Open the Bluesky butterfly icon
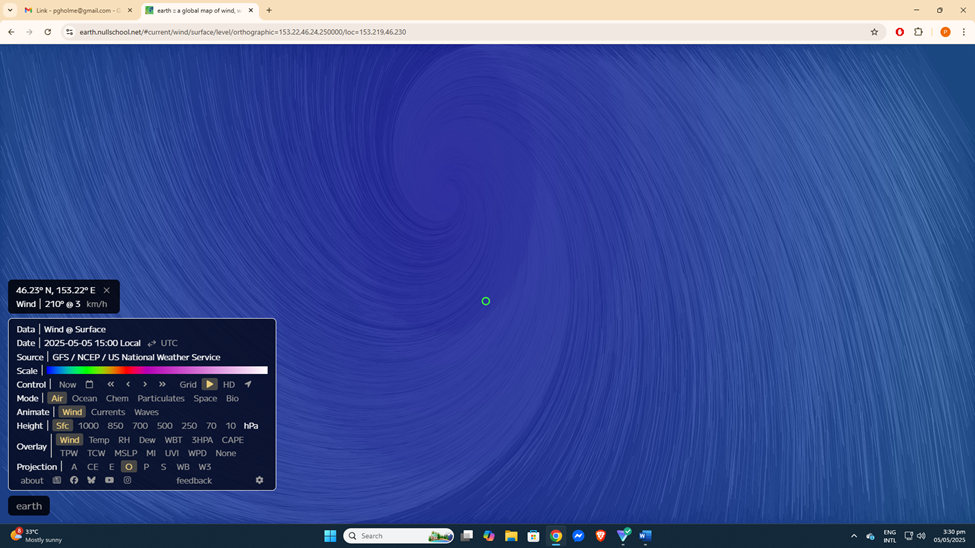975x548 pixels. tap(91, 480)
